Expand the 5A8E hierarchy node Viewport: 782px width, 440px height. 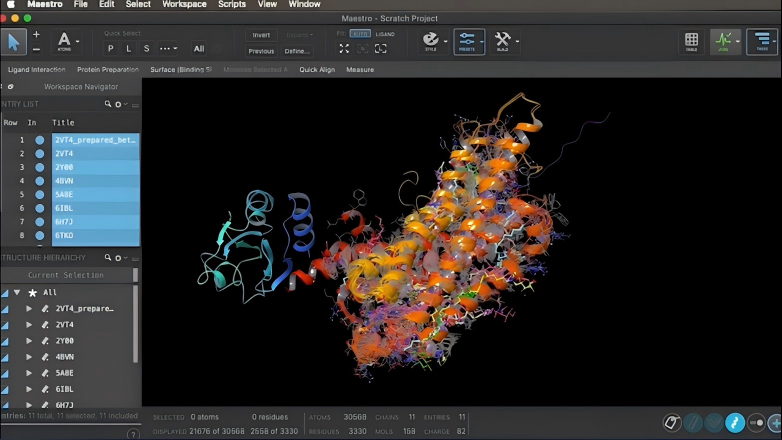coord(29,373)
